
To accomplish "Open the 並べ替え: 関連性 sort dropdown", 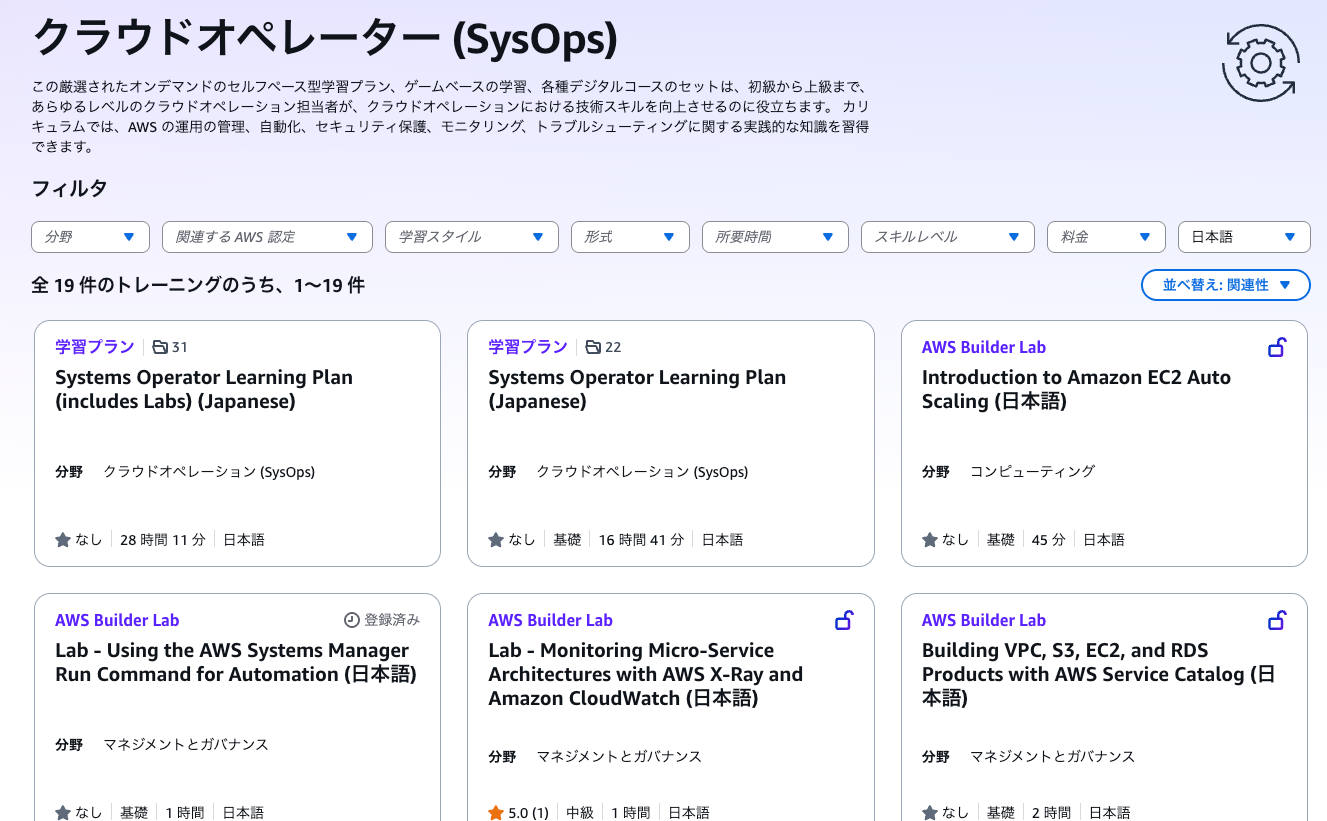I will (1226, 285).
